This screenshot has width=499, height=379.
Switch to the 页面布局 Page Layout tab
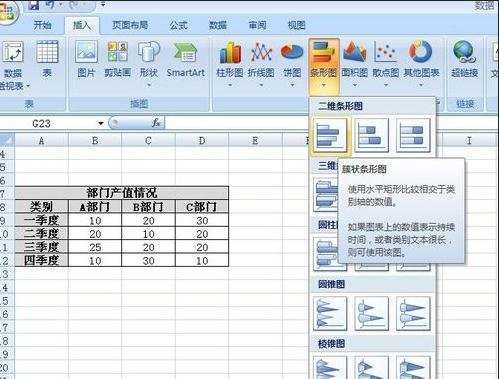(130, 25)
